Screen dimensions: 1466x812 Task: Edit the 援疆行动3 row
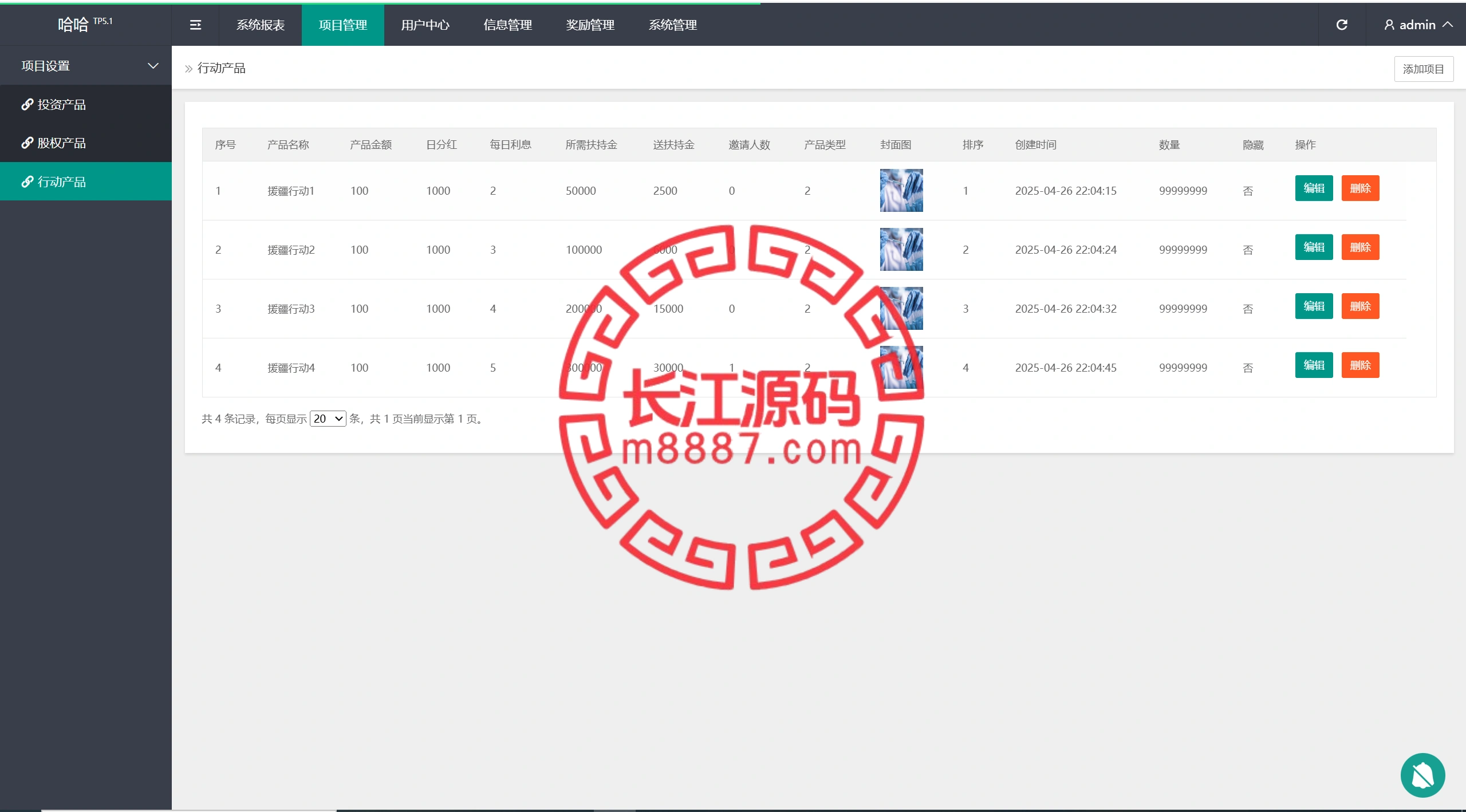(1314, 306)
